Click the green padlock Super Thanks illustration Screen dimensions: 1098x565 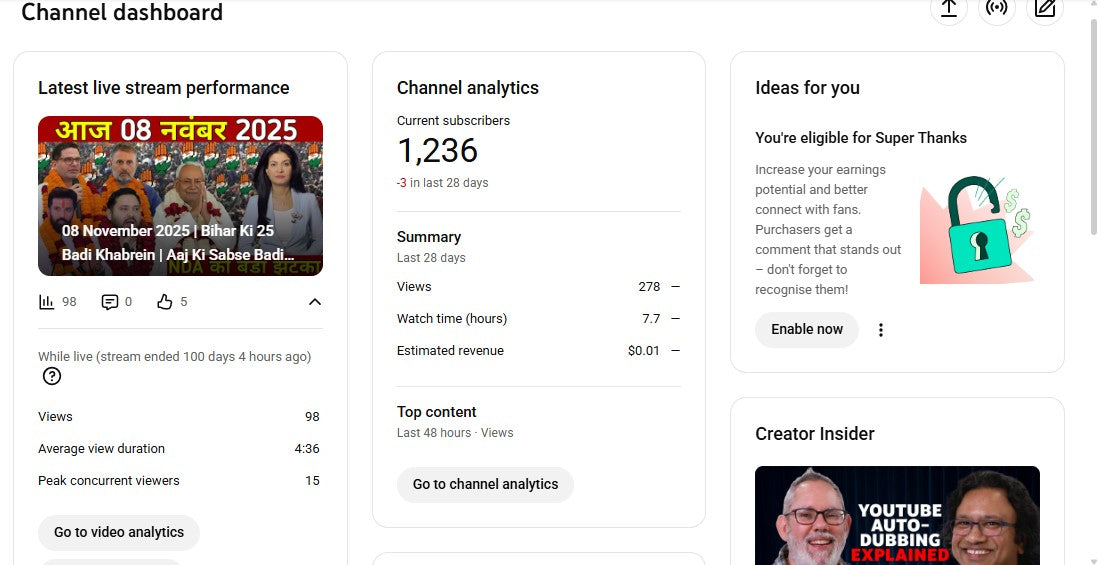[x=977, y=229]
